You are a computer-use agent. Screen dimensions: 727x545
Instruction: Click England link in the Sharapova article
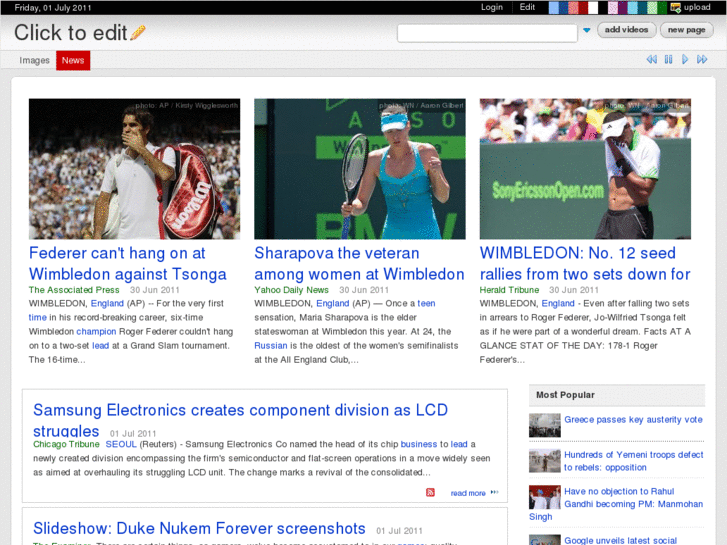[x=332, y=303]
